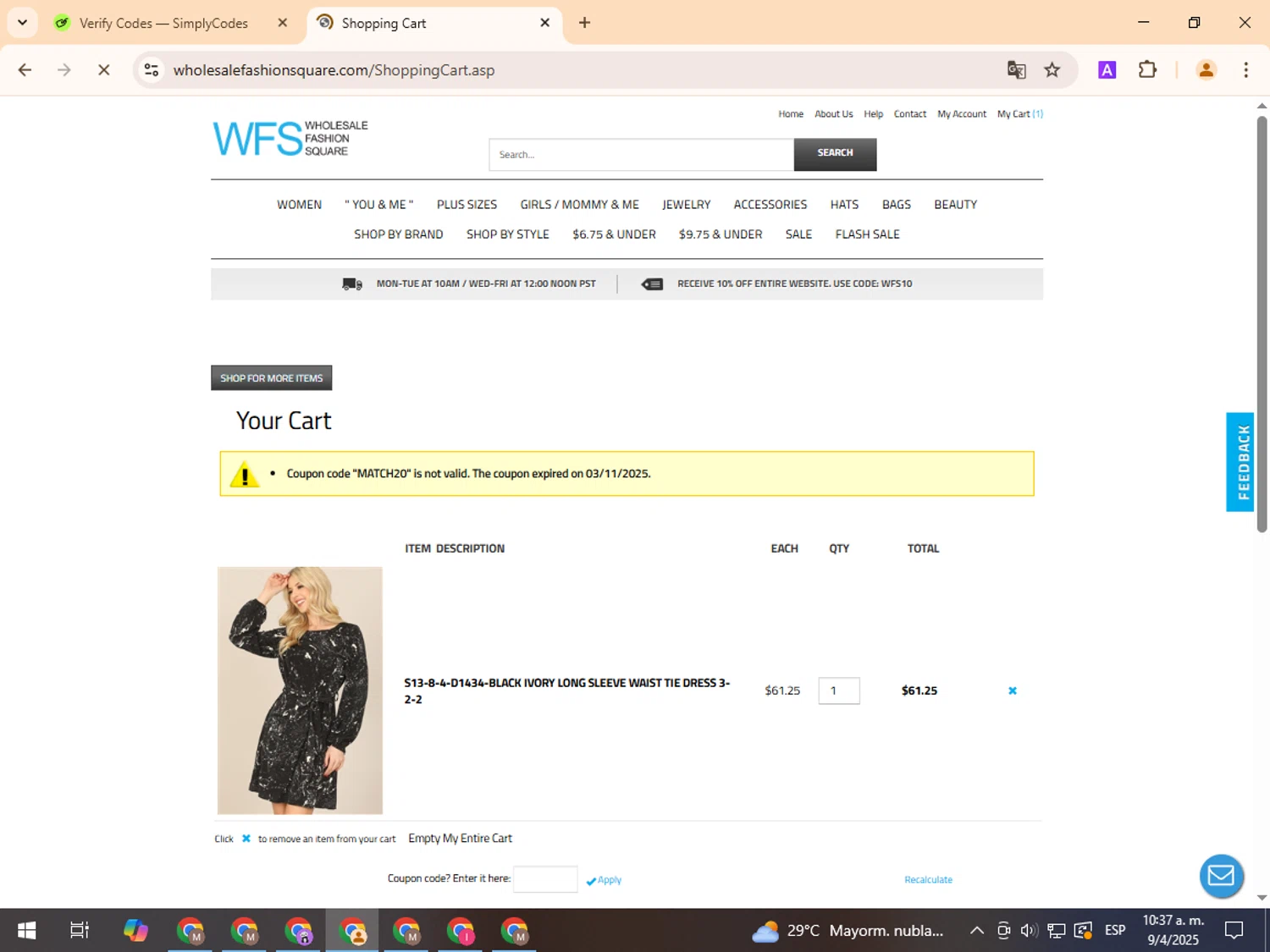Open the Home link
Viewport: 1270px width, 952px height.
pyautogui.click(x=791, y=114)
